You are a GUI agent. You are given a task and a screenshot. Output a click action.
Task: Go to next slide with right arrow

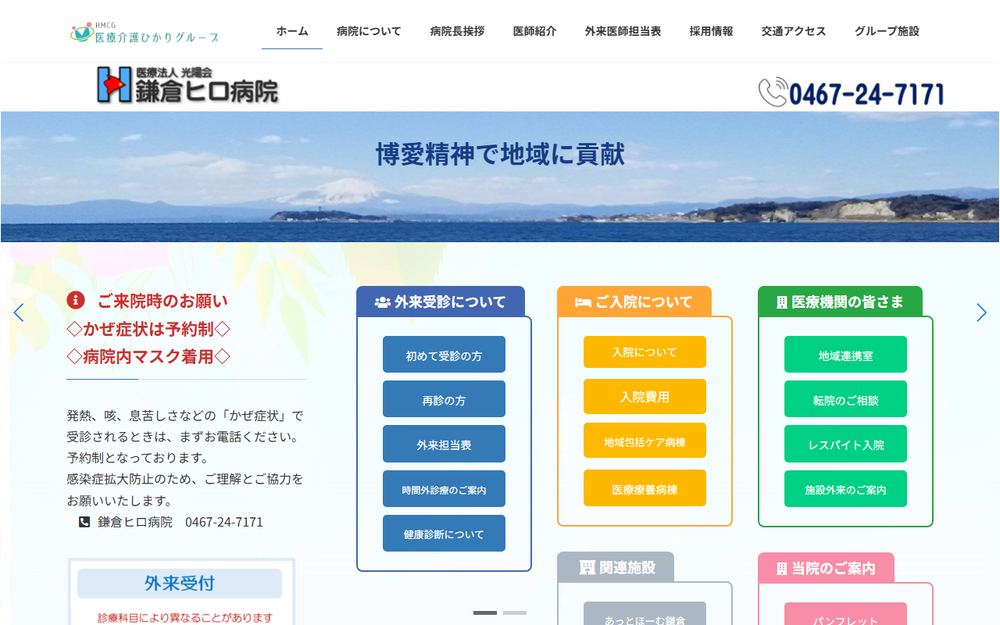981,312
